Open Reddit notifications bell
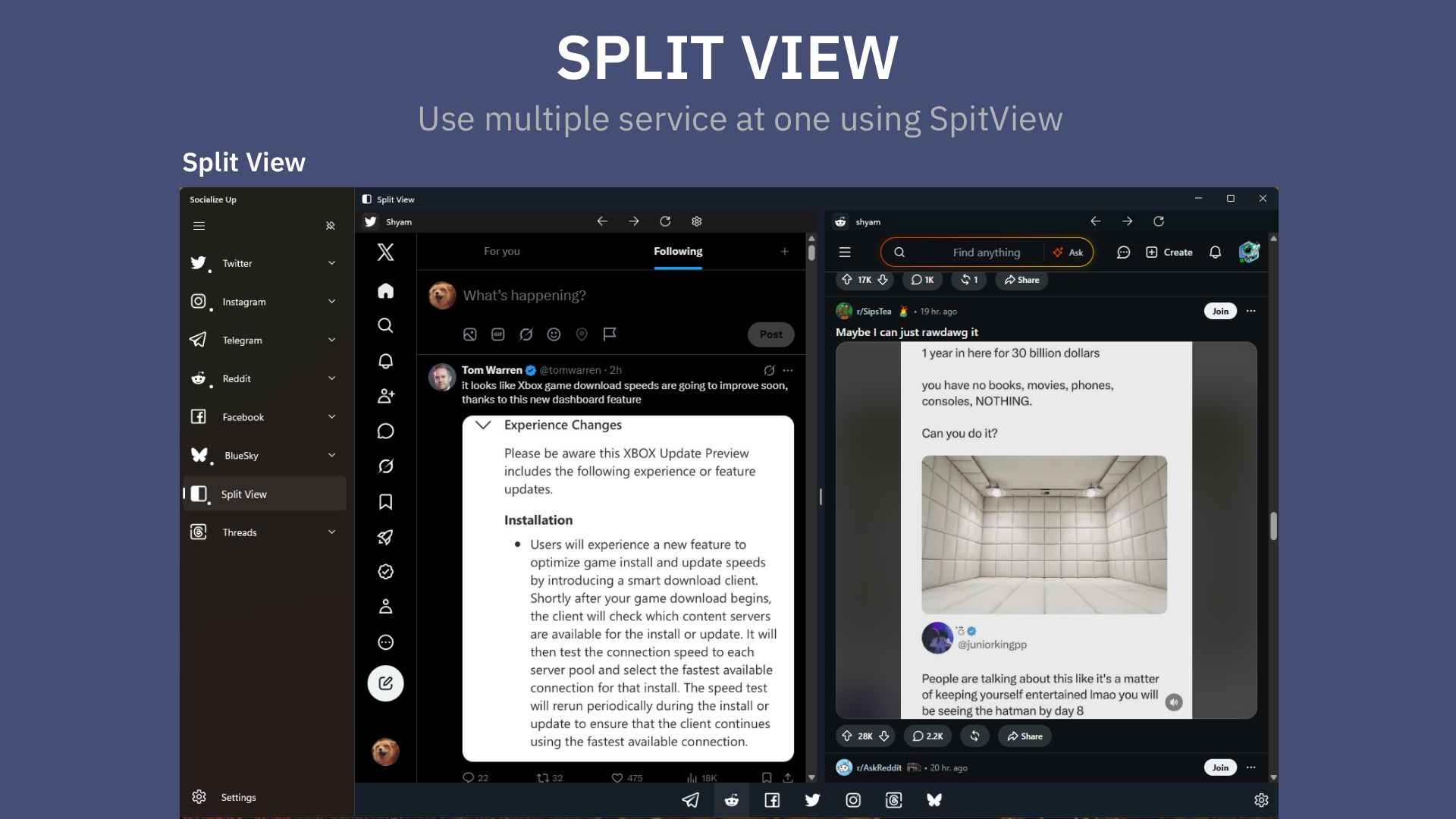The height and width of the screenshot is (819, 1456). point(1215,253)
